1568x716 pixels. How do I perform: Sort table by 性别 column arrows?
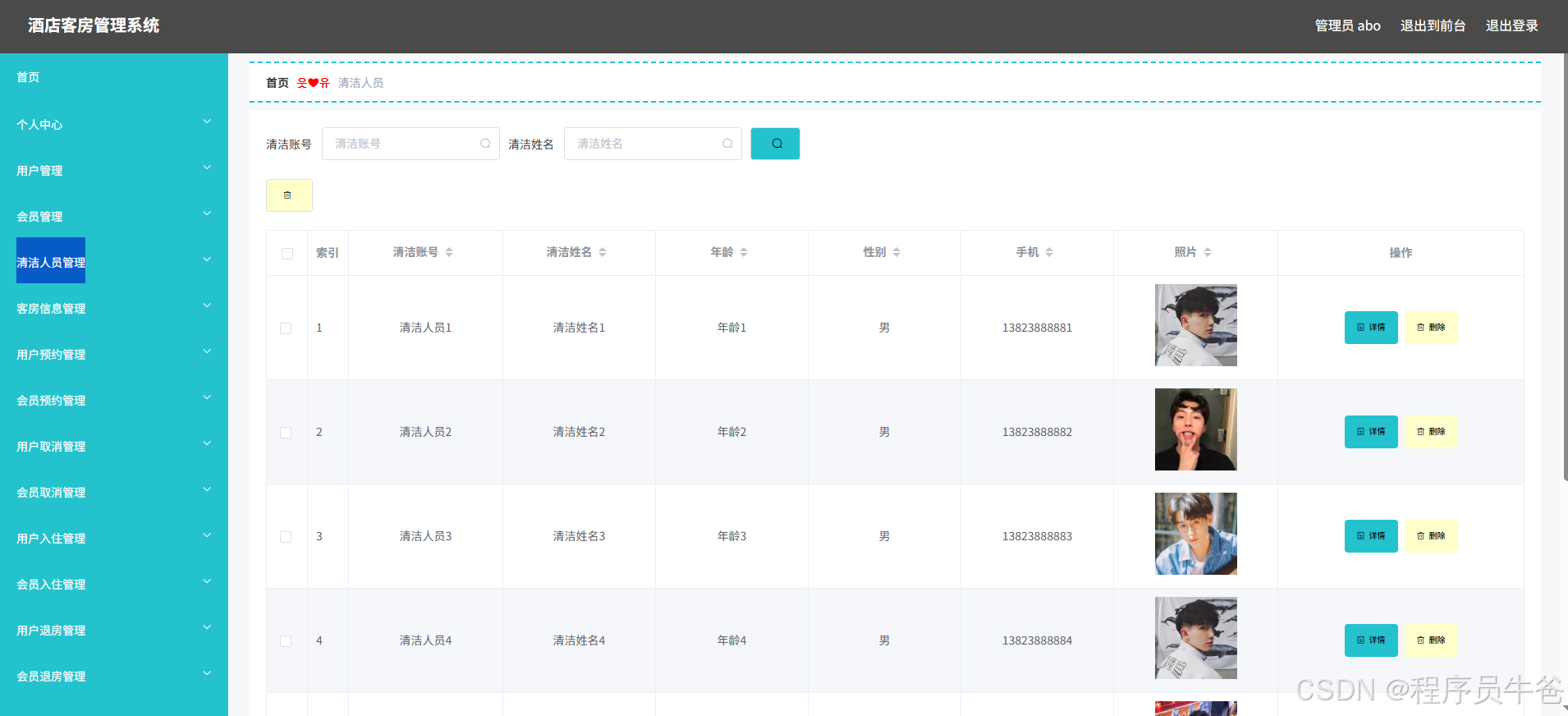pyautogui.click(x=896, y=252)
